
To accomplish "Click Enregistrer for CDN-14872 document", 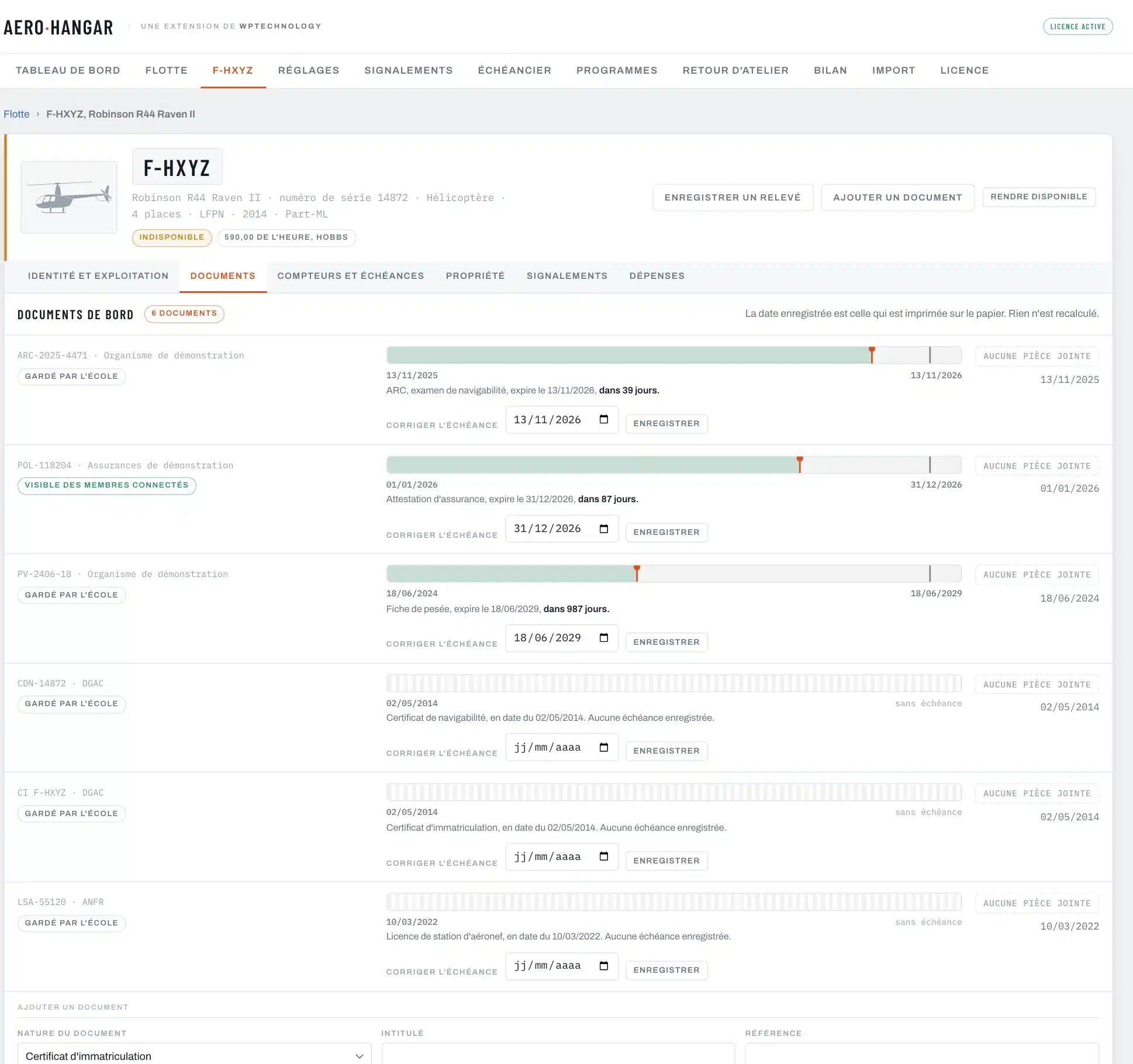I will tap(666, 751).
